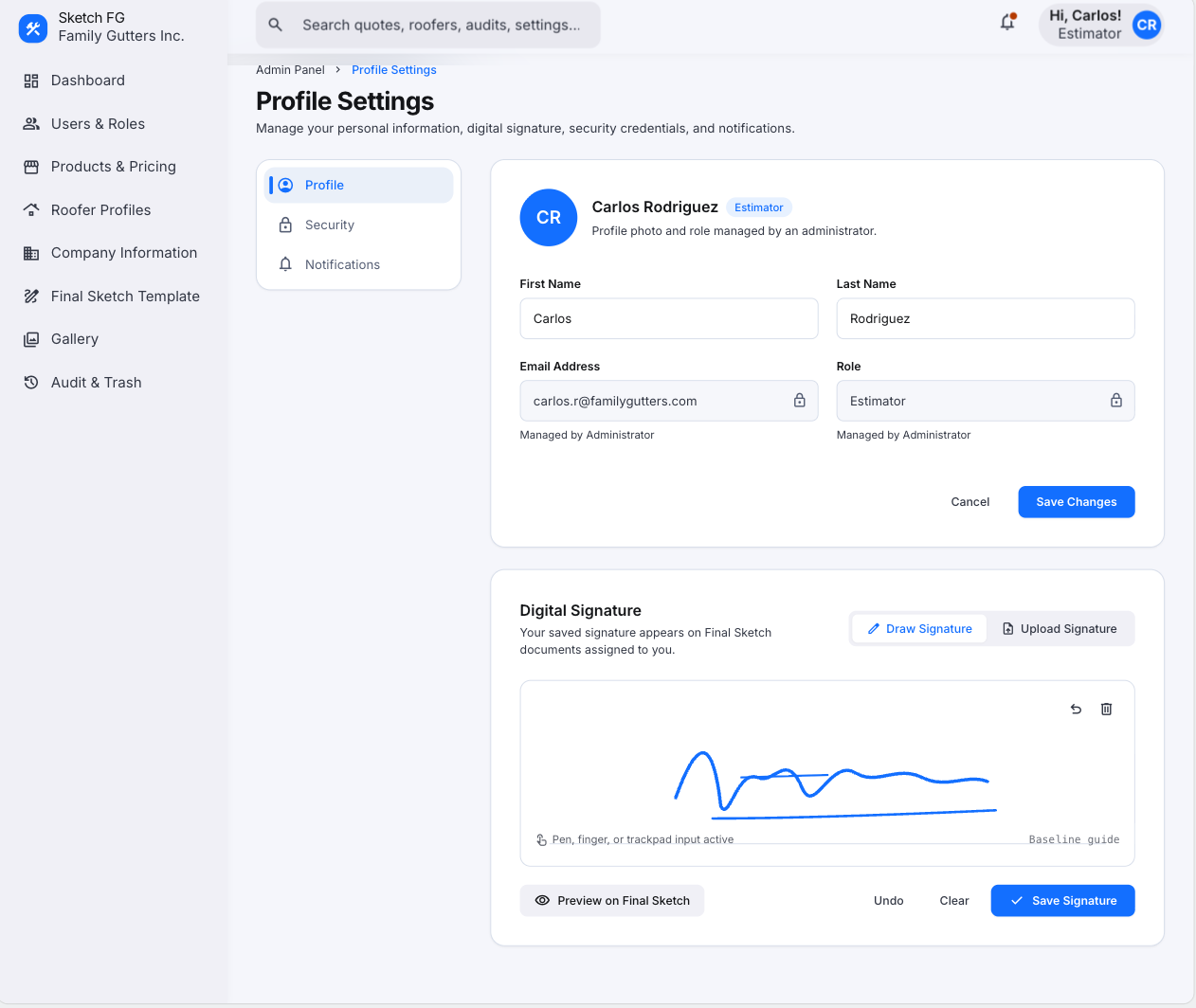Click the Dashboard grid icon

click(31, 81)
